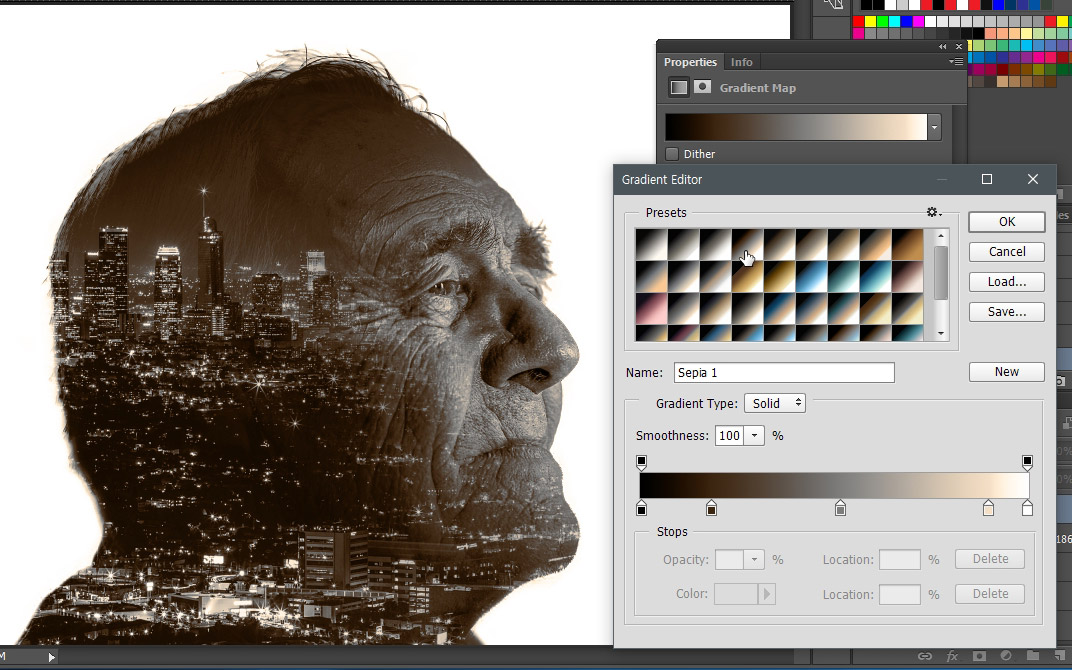Click the New button beside the Name field
Image resolution: width=1072 pixels, height=670 pixels.
(1006, 372)
